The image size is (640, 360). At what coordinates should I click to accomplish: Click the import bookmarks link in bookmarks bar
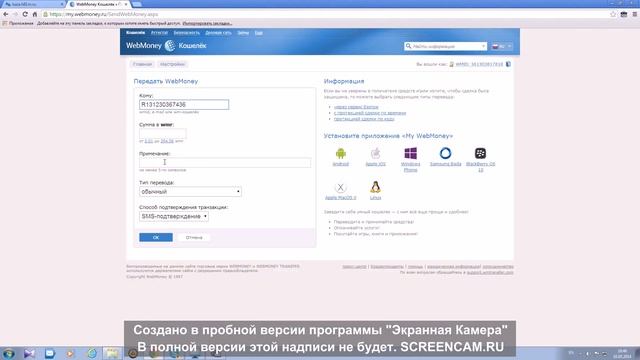point(207,24)
